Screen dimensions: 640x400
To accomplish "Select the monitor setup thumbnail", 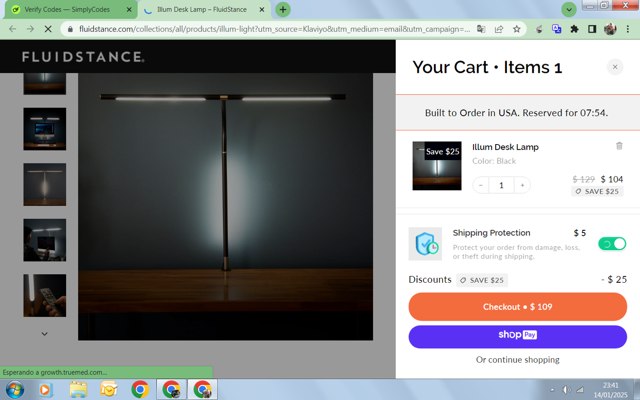I will click(x=44, y=129).
